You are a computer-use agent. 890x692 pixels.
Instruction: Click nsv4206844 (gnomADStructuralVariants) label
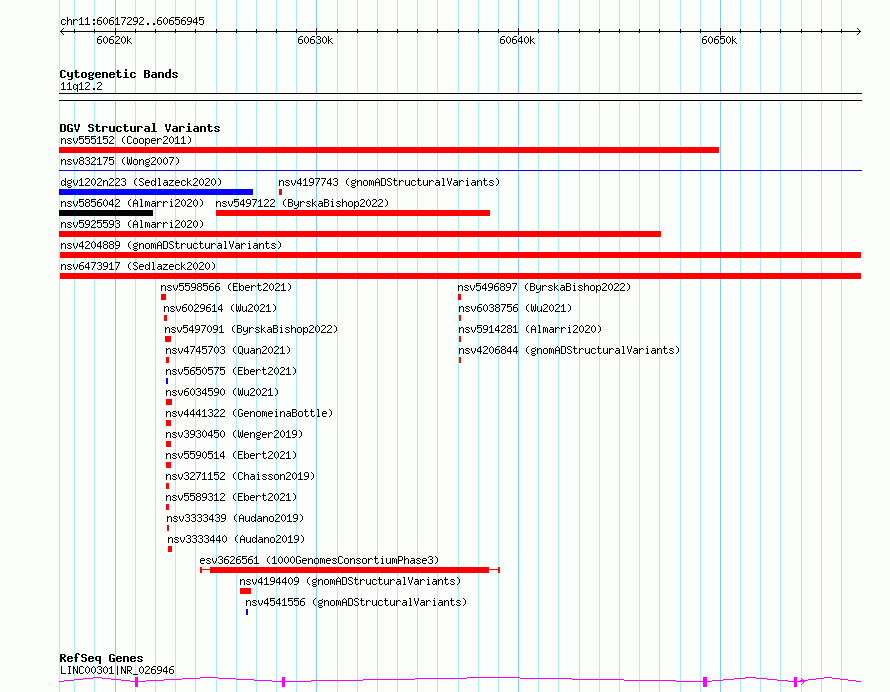[x=569, y=350]
